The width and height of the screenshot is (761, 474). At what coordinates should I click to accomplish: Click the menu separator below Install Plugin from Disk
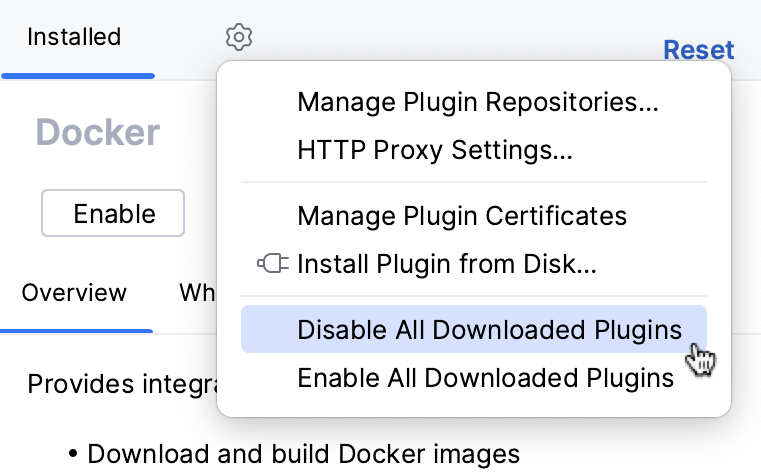click(x=474, y=297)
